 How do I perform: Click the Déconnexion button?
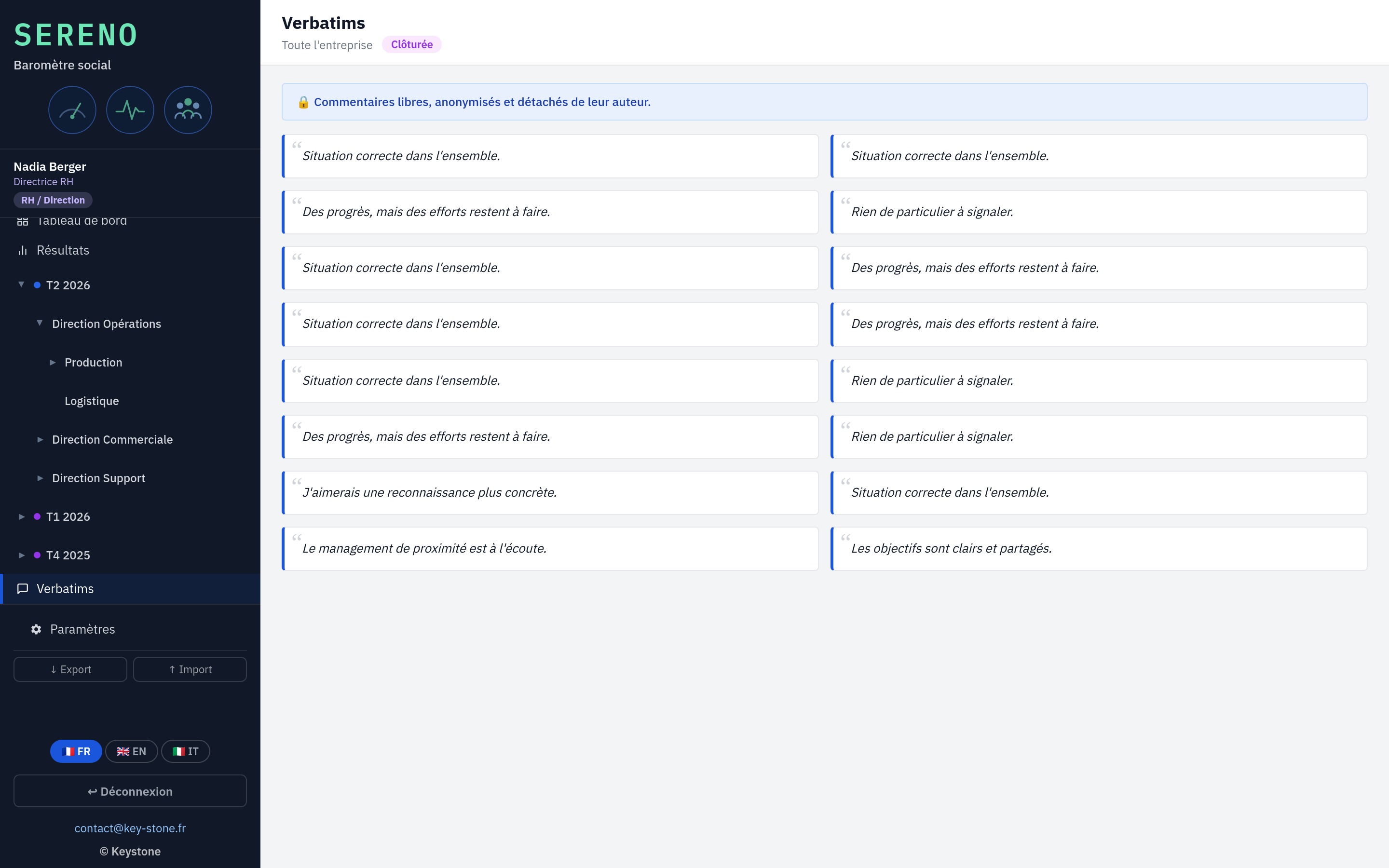130,791
